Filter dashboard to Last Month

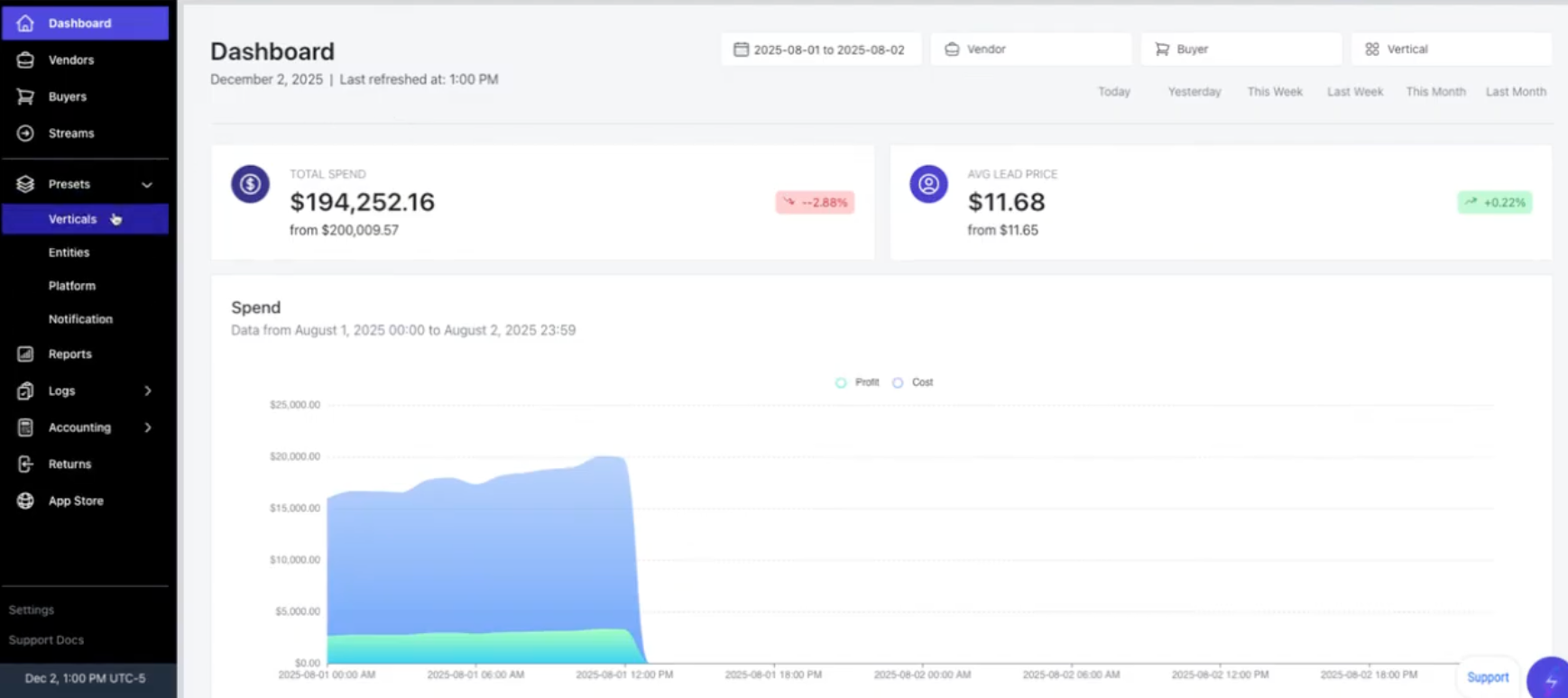(1516, 92)
